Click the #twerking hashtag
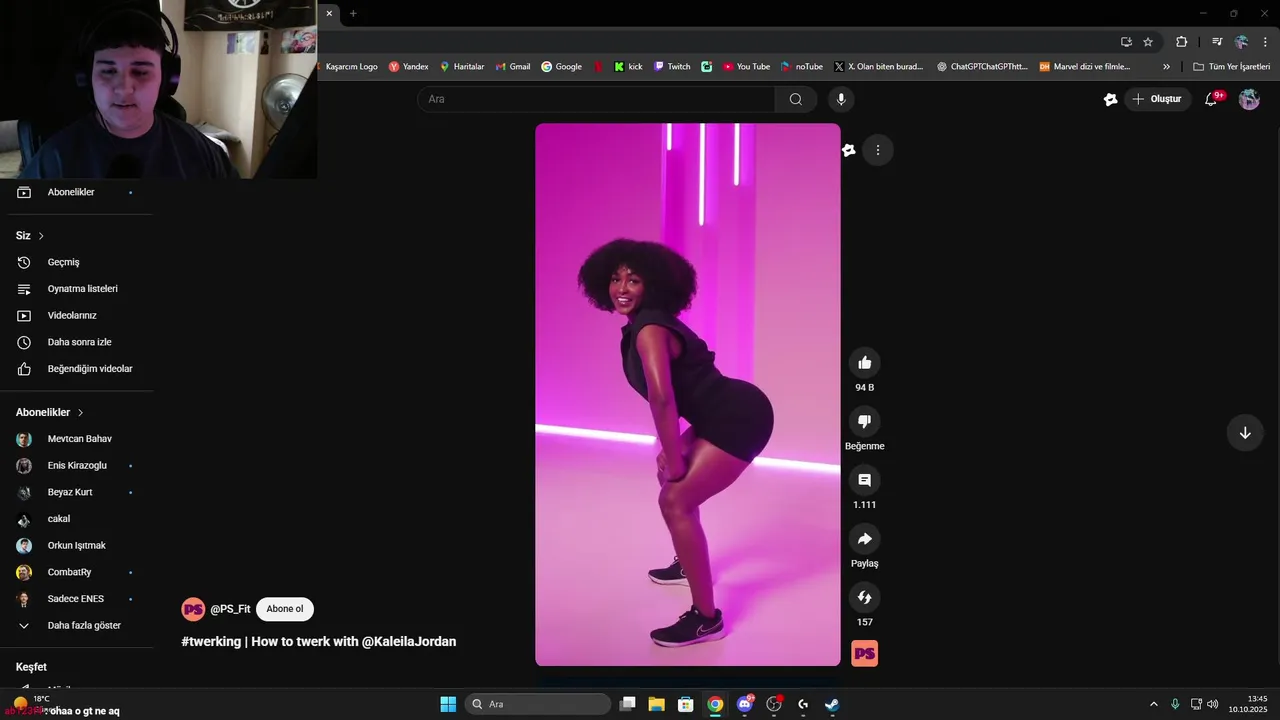1280x720 pixels. (211, 642)
